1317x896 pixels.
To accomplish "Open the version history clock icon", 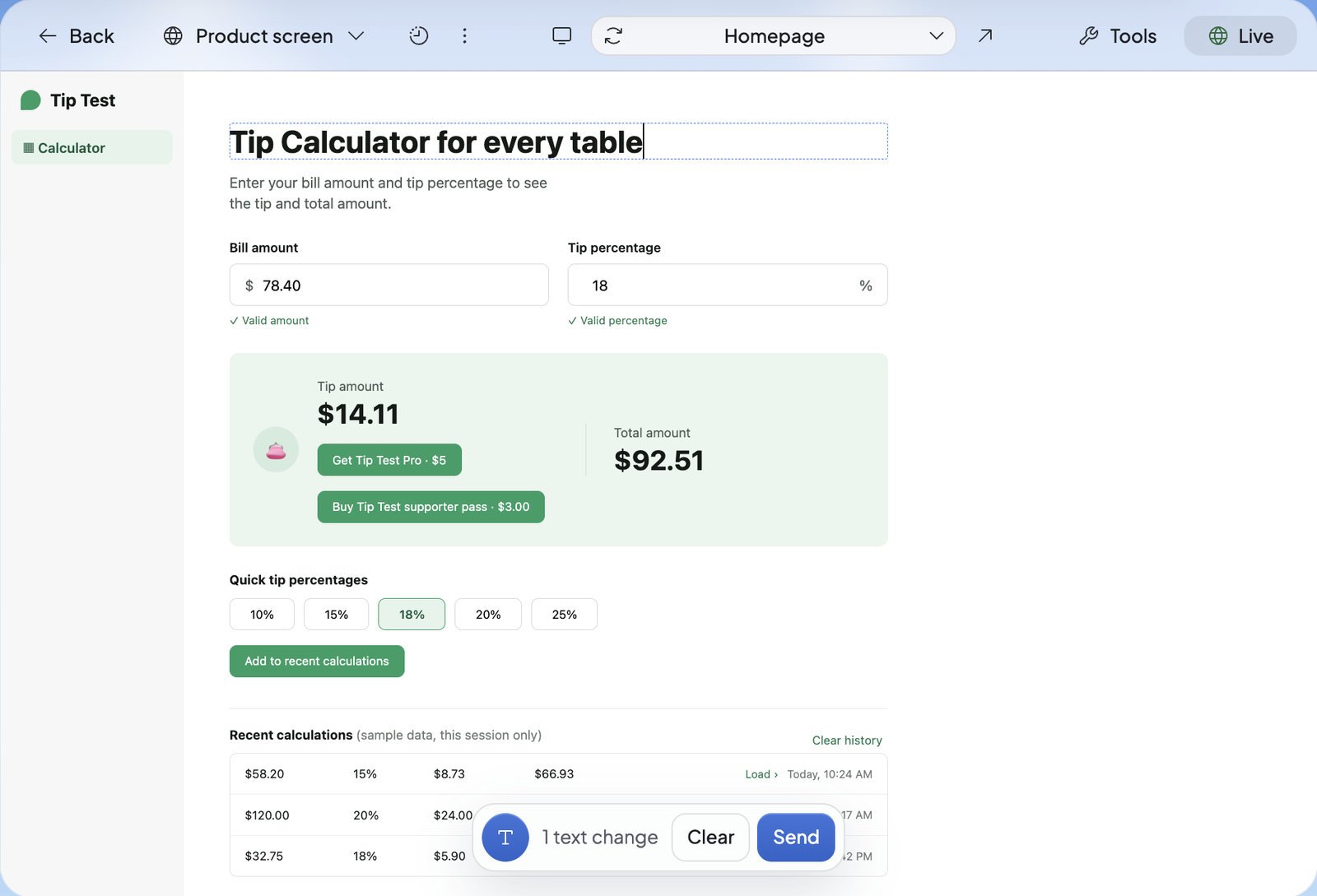I will coord(419,36).
